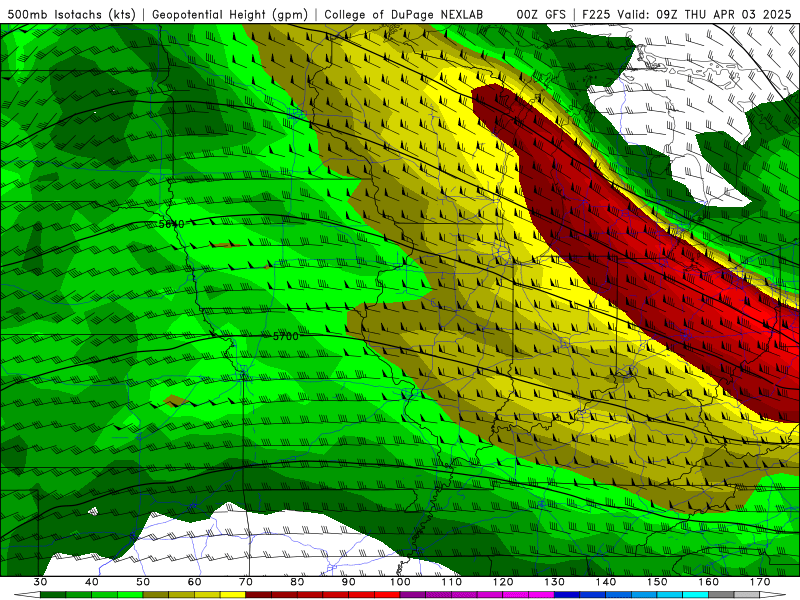Viewport: 800px width, 600px height.
Task: Click the 170 value on the color scale
Action: click(760, 582)
